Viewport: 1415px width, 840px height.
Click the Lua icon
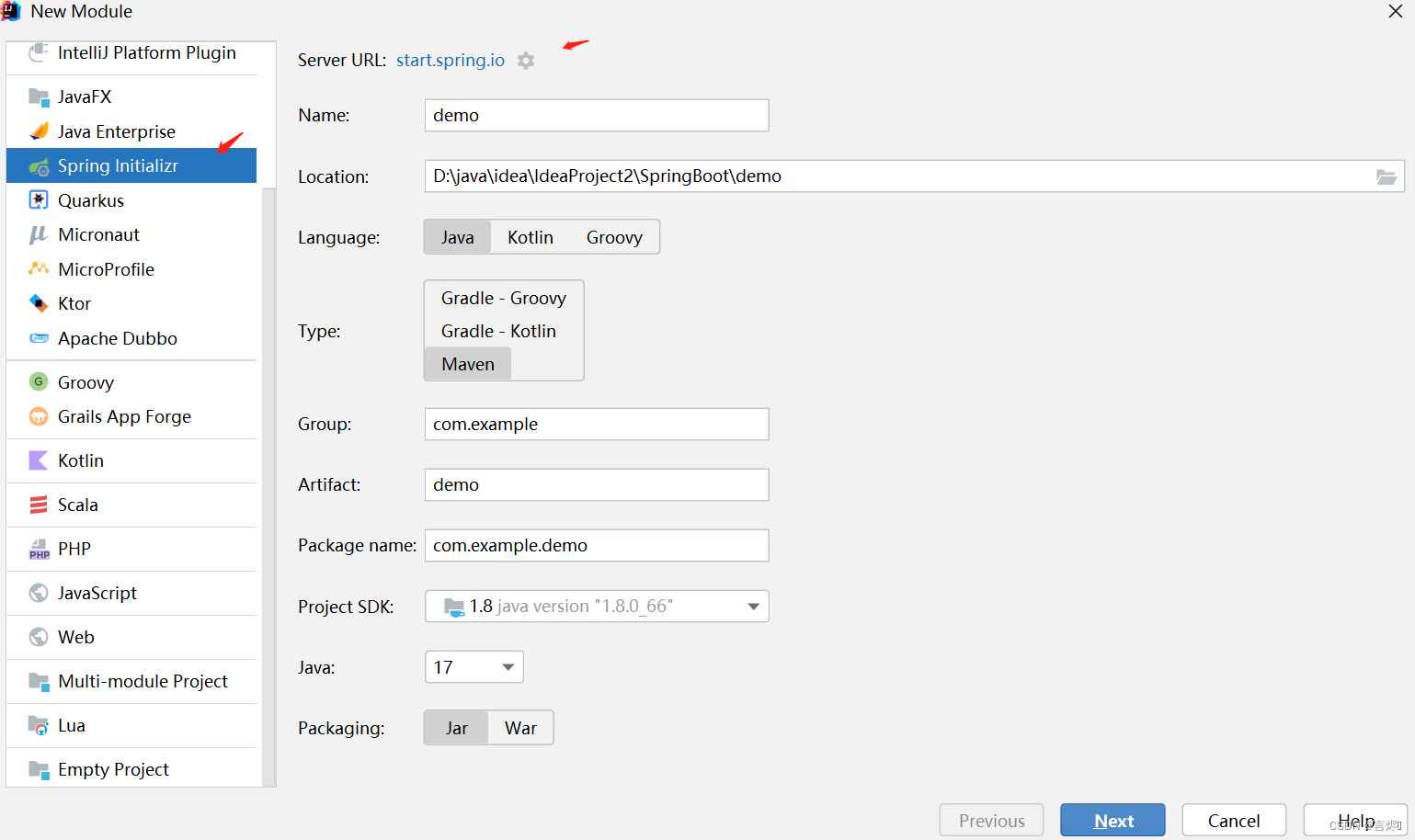pos(39,725)
